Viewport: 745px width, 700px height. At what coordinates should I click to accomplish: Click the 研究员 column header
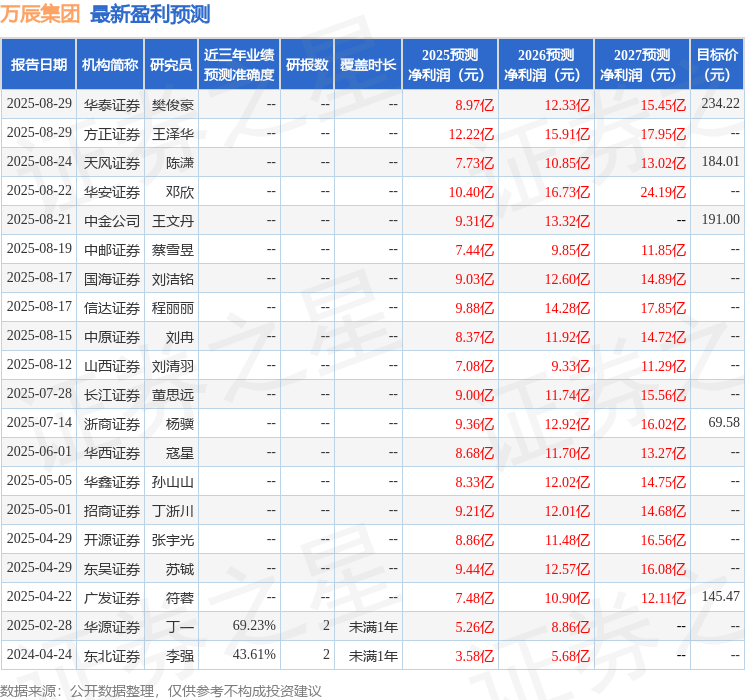click(171, 65)
